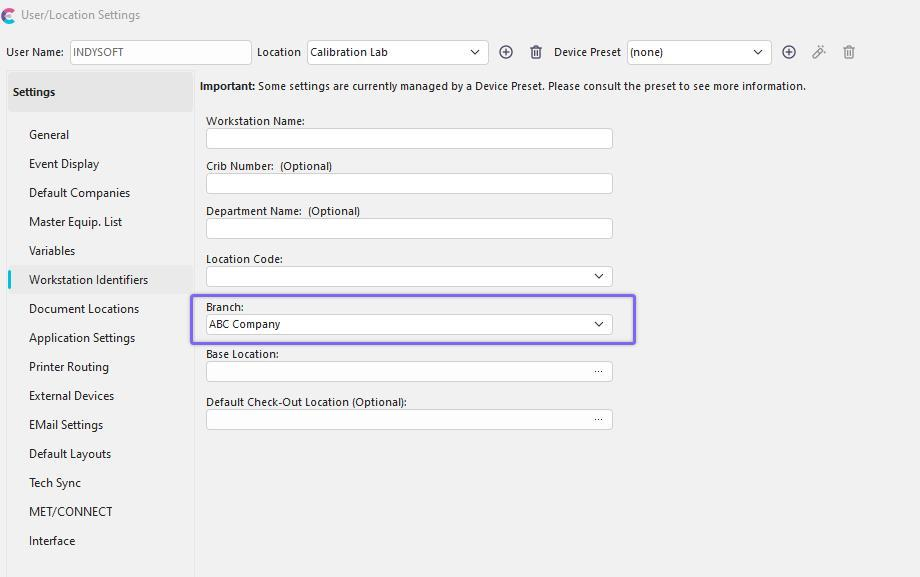Click the delete Device Preset trash icon
The height and width of the screenshot is (577, 920).
849,52
